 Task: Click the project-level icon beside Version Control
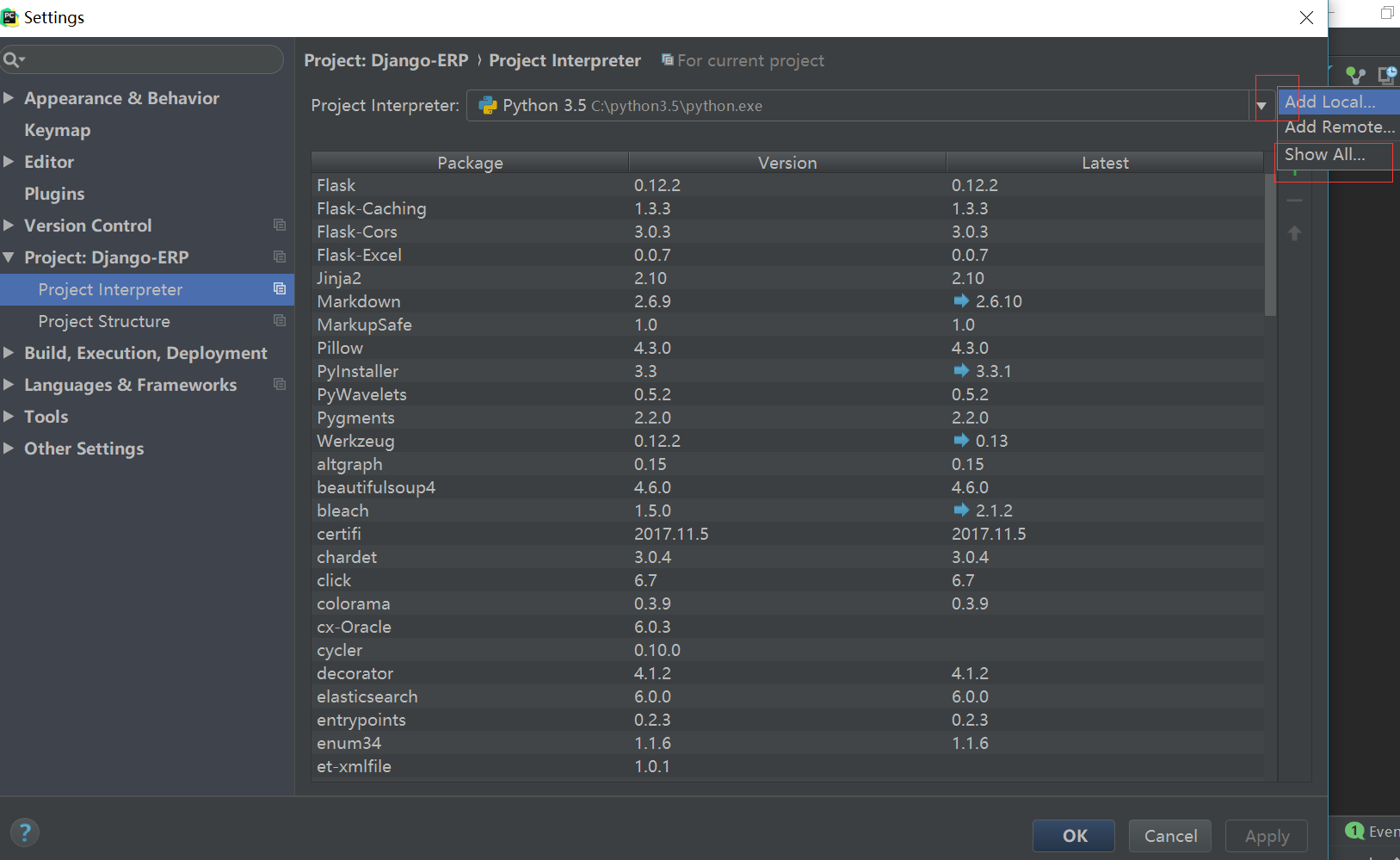[280, 226]
